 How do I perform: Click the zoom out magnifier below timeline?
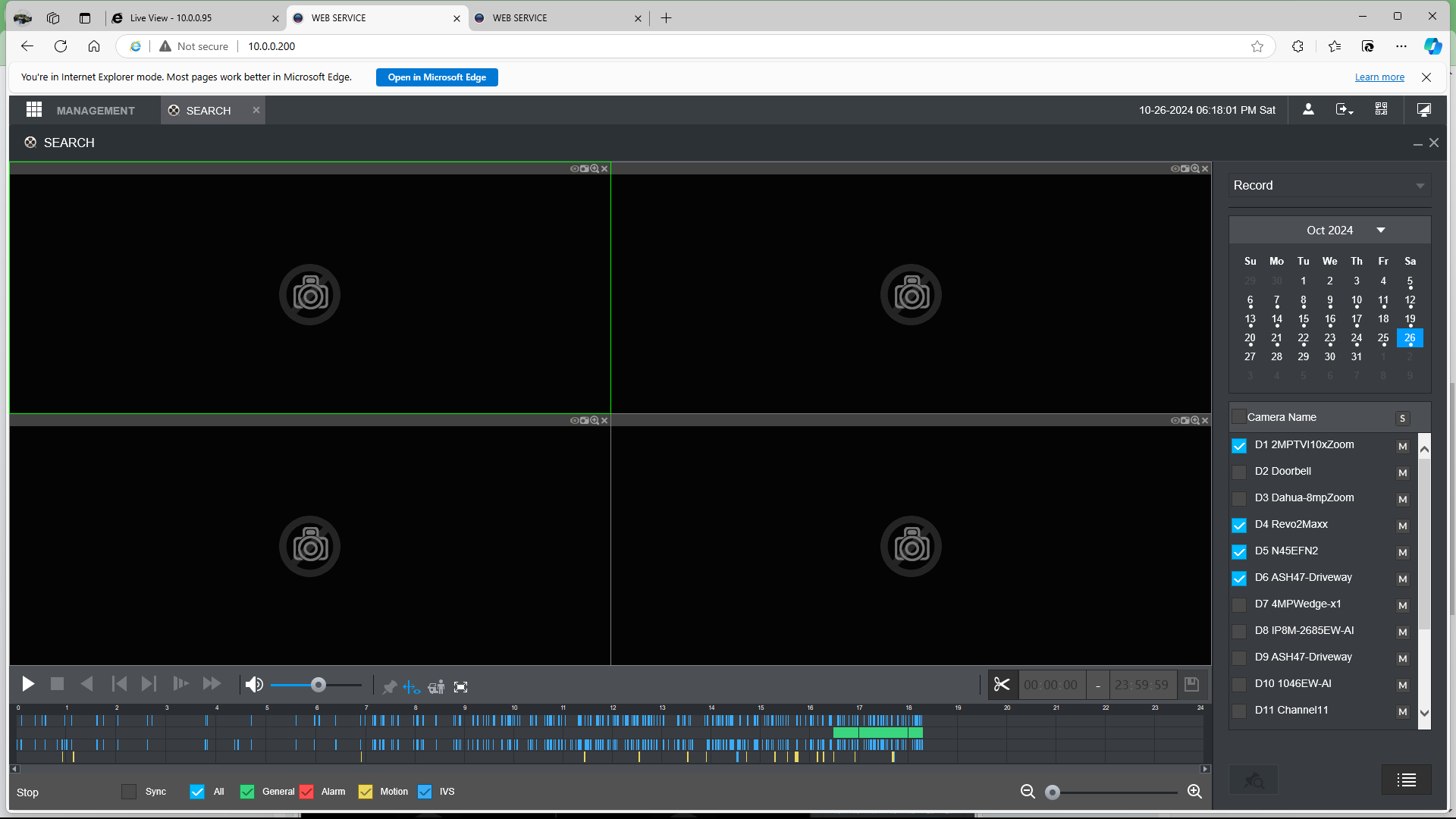click(x=1028, y=792)
